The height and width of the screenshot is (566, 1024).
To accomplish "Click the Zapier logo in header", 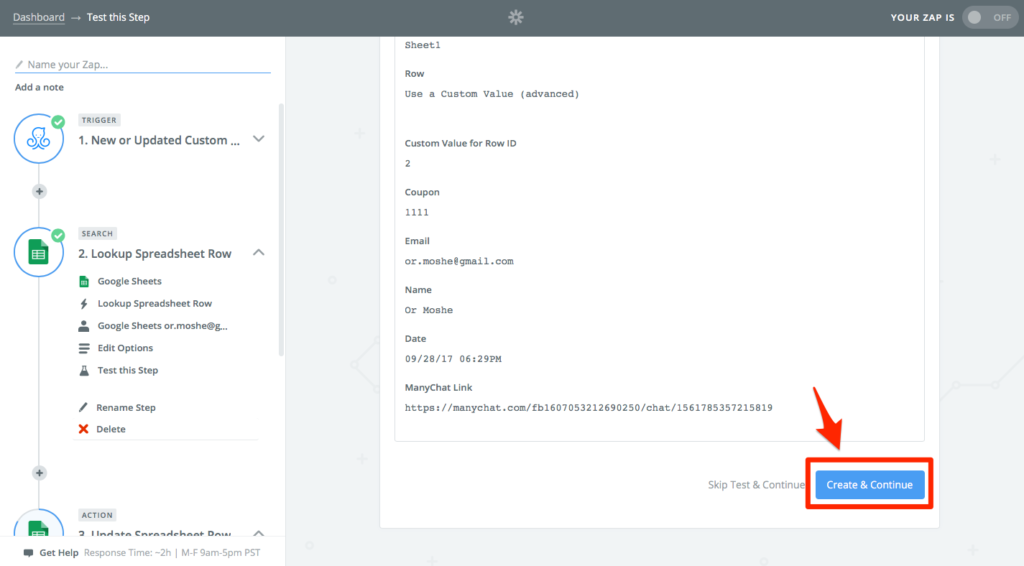I will (516, 18).
